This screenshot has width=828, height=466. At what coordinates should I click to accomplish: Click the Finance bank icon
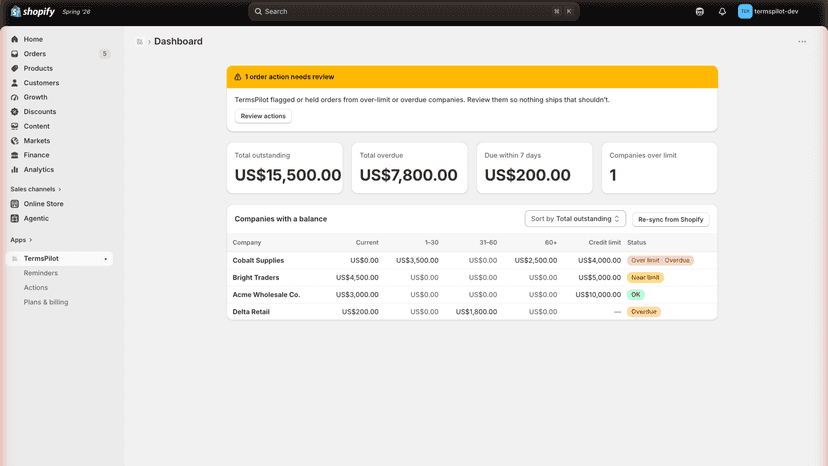coord(15,155)
